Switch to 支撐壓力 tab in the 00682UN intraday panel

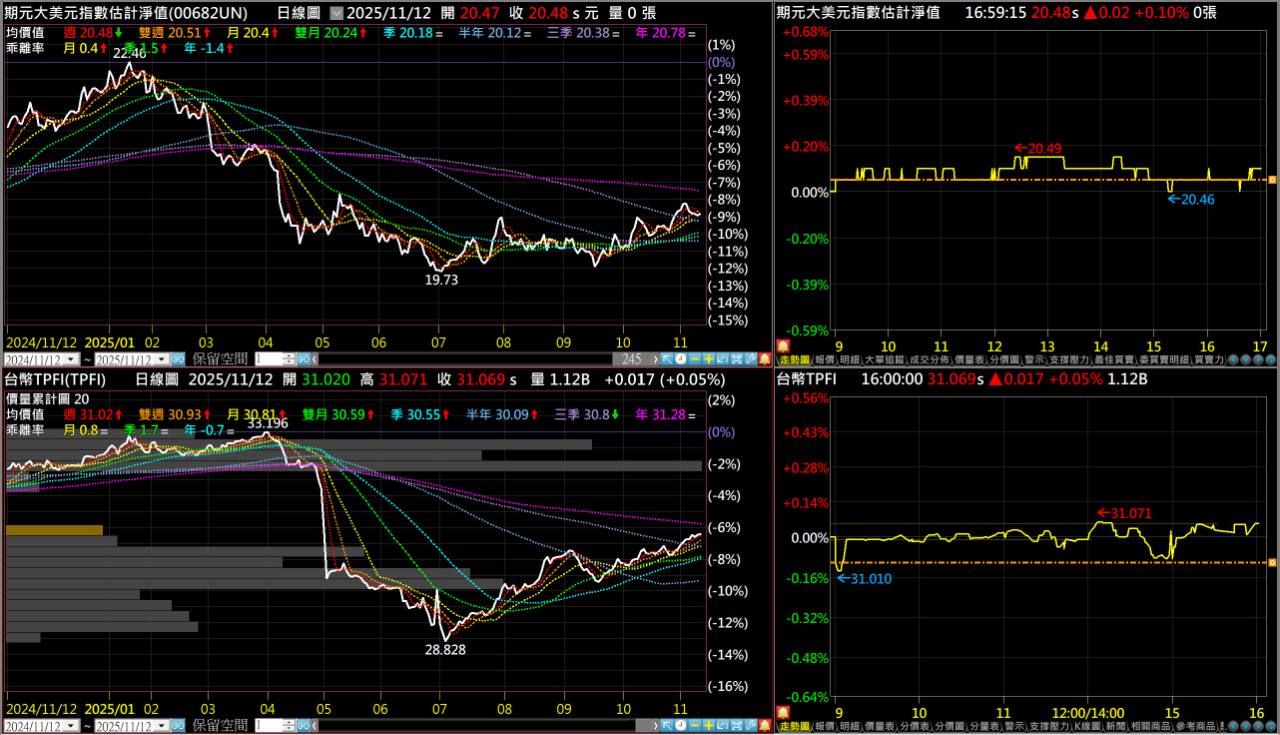1068,360
